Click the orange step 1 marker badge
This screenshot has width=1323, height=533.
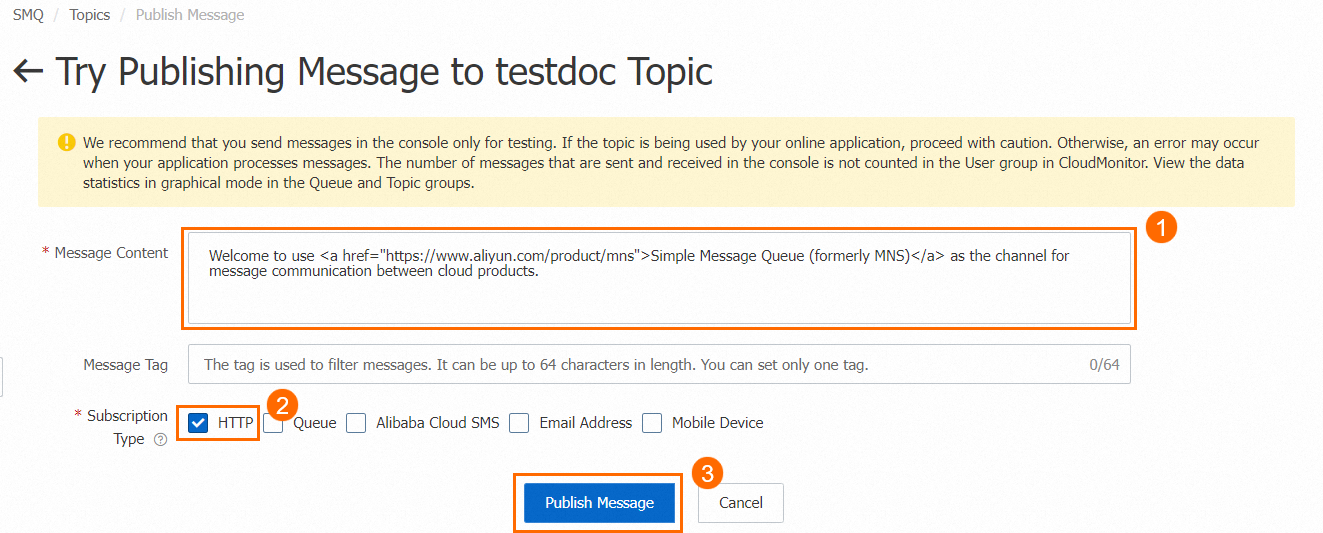coord(1160,229)
